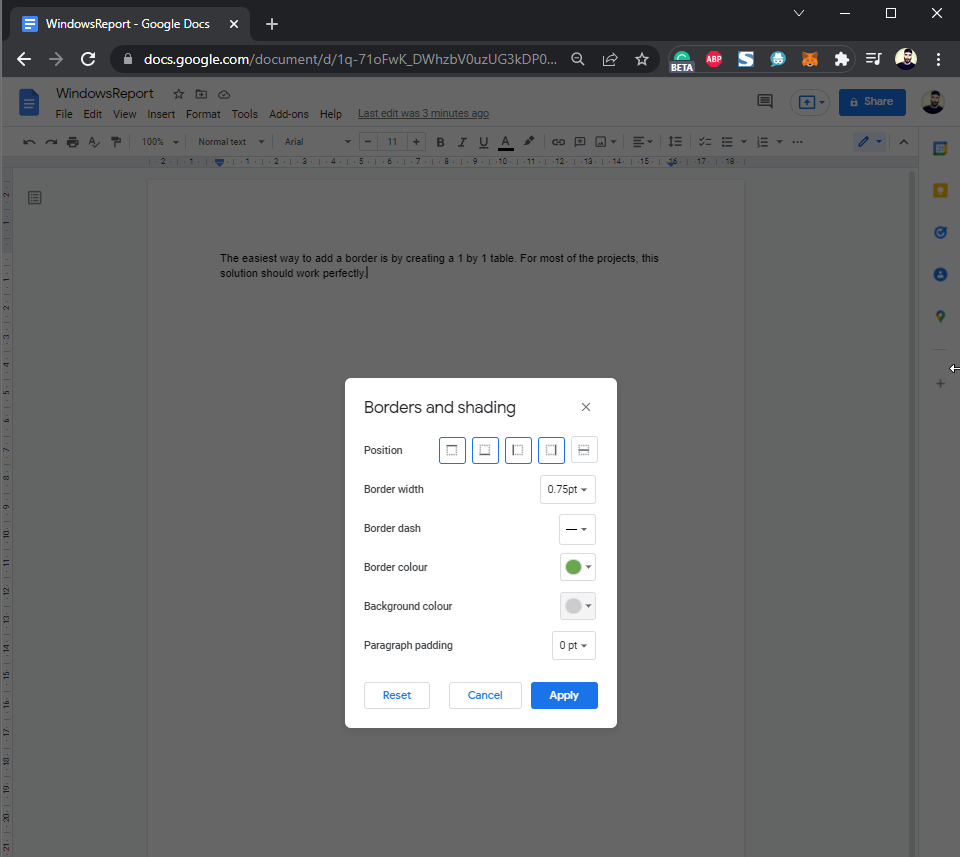Toggle the left border position
The width and height of the screenshot is (960, 857).
(x=518, y=450)
